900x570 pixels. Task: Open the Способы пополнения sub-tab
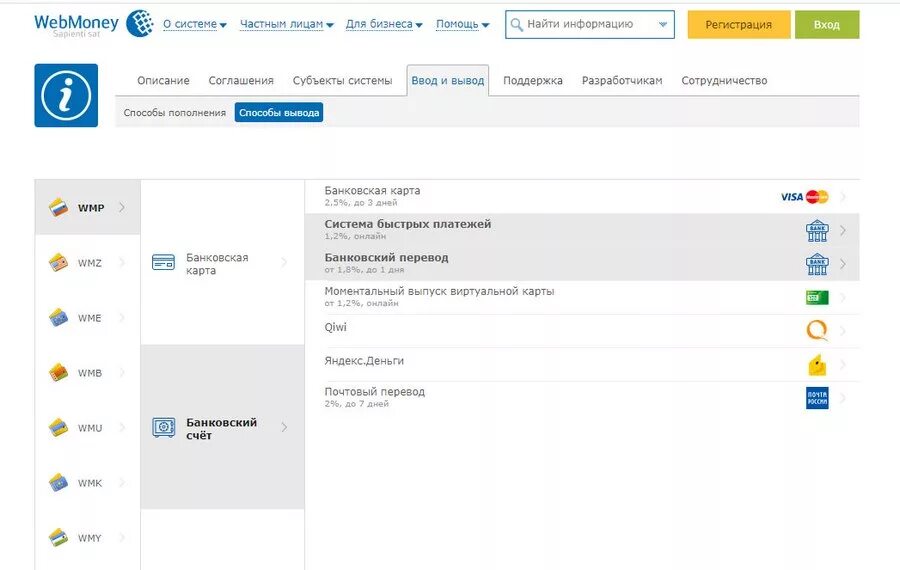pyautogui.click(x=174, y=113)
